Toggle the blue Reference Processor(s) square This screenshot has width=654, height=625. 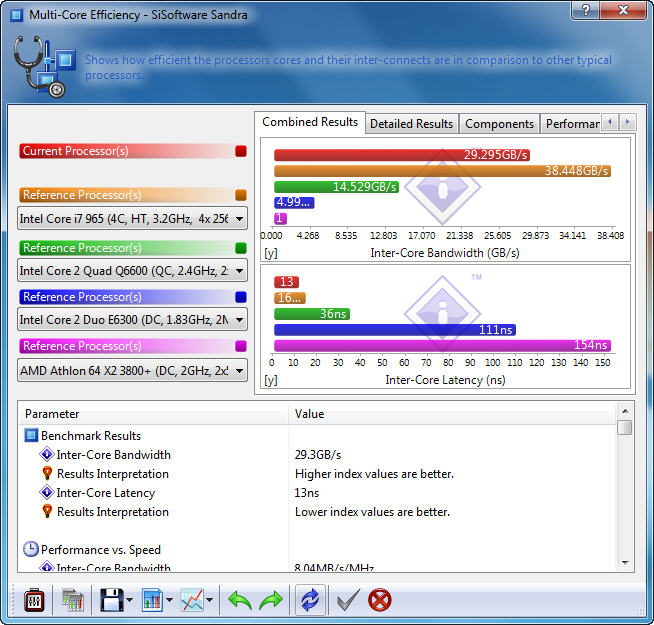coord(241,297)
